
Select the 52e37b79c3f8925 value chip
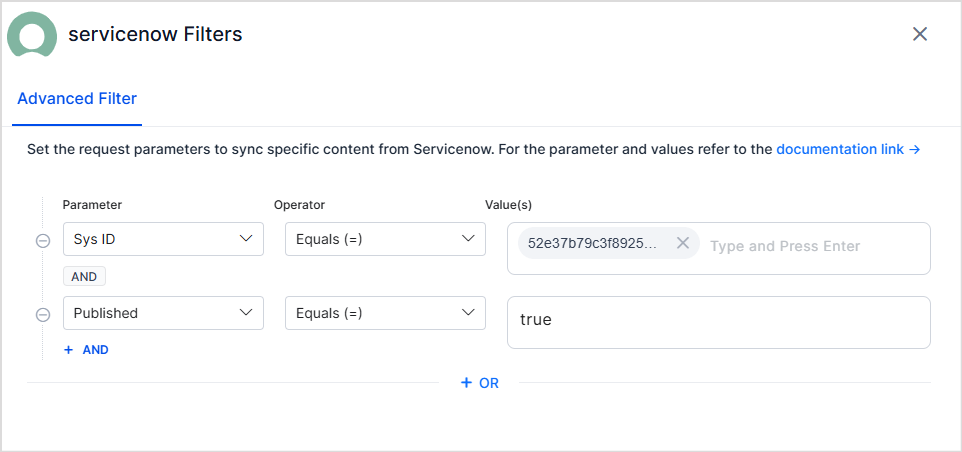pos(593,244)
